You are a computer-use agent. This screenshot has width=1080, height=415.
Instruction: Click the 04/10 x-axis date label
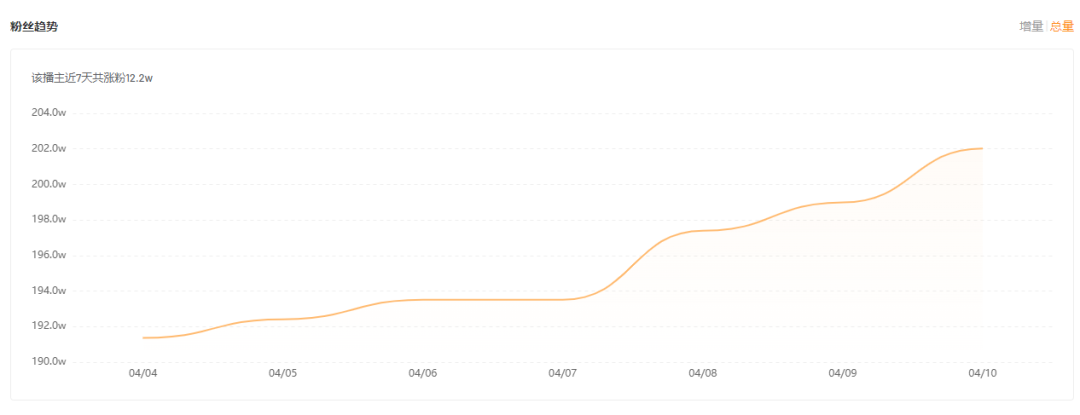point(982,374)
